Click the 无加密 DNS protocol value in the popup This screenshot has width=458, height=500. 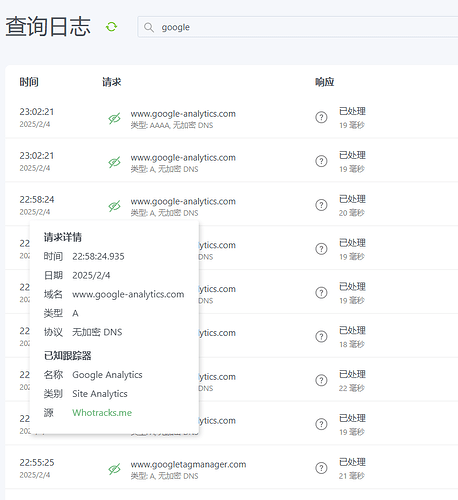(97, 332)
